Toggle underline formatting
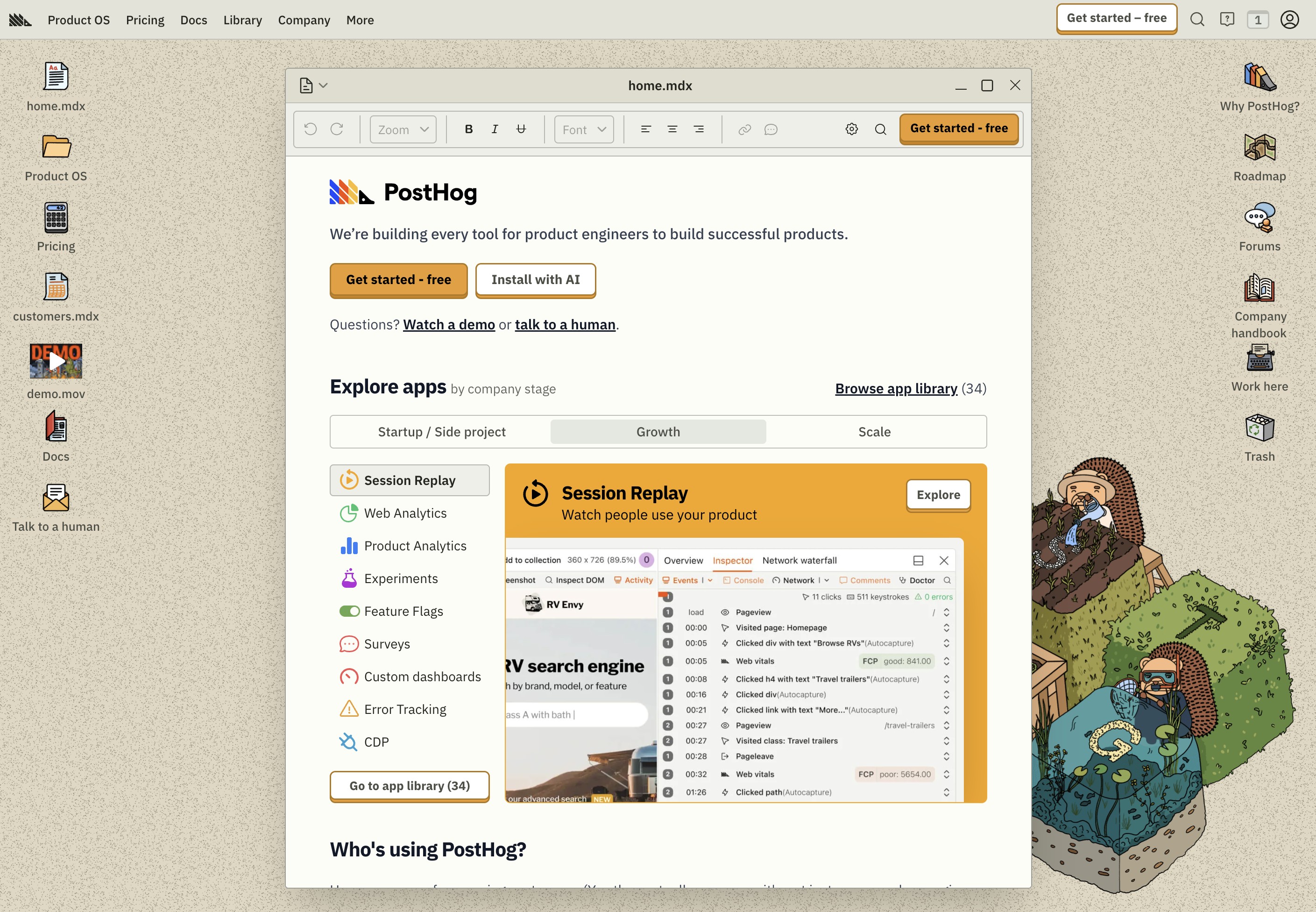 [x=519, y=129]
